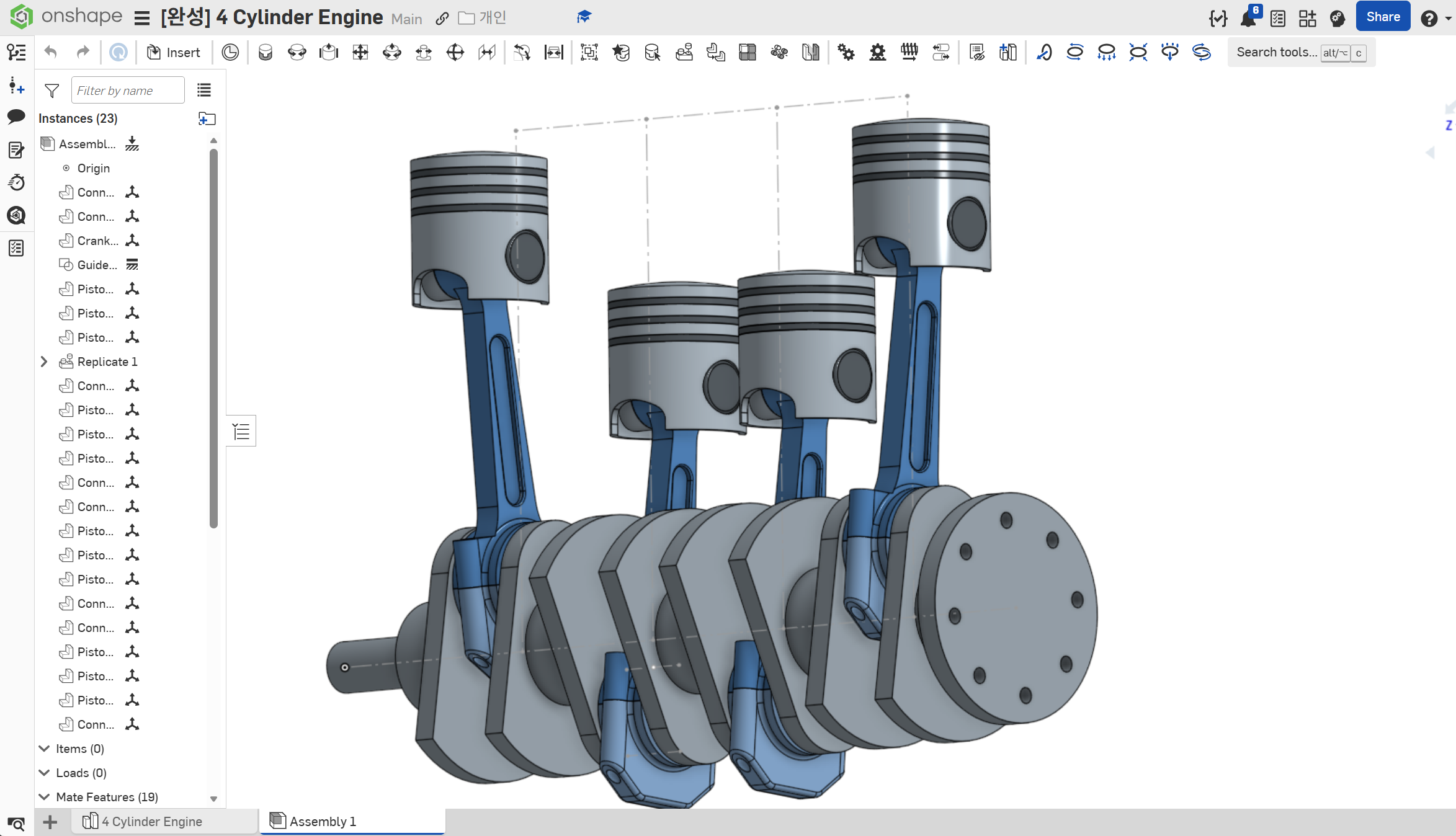Click the Filter by name field

pyautogui.click(x=128, y=91)
